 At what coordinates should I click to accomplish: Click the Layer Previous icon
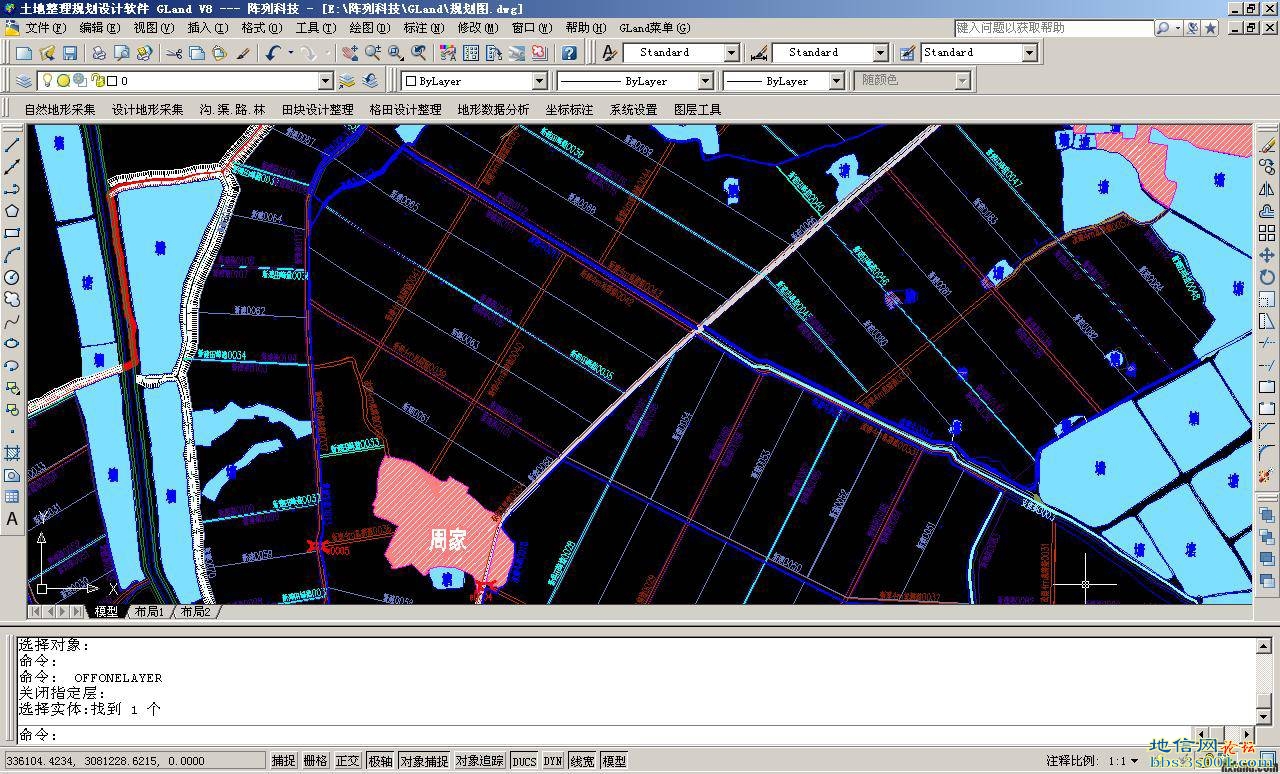(x=370, y=81)
